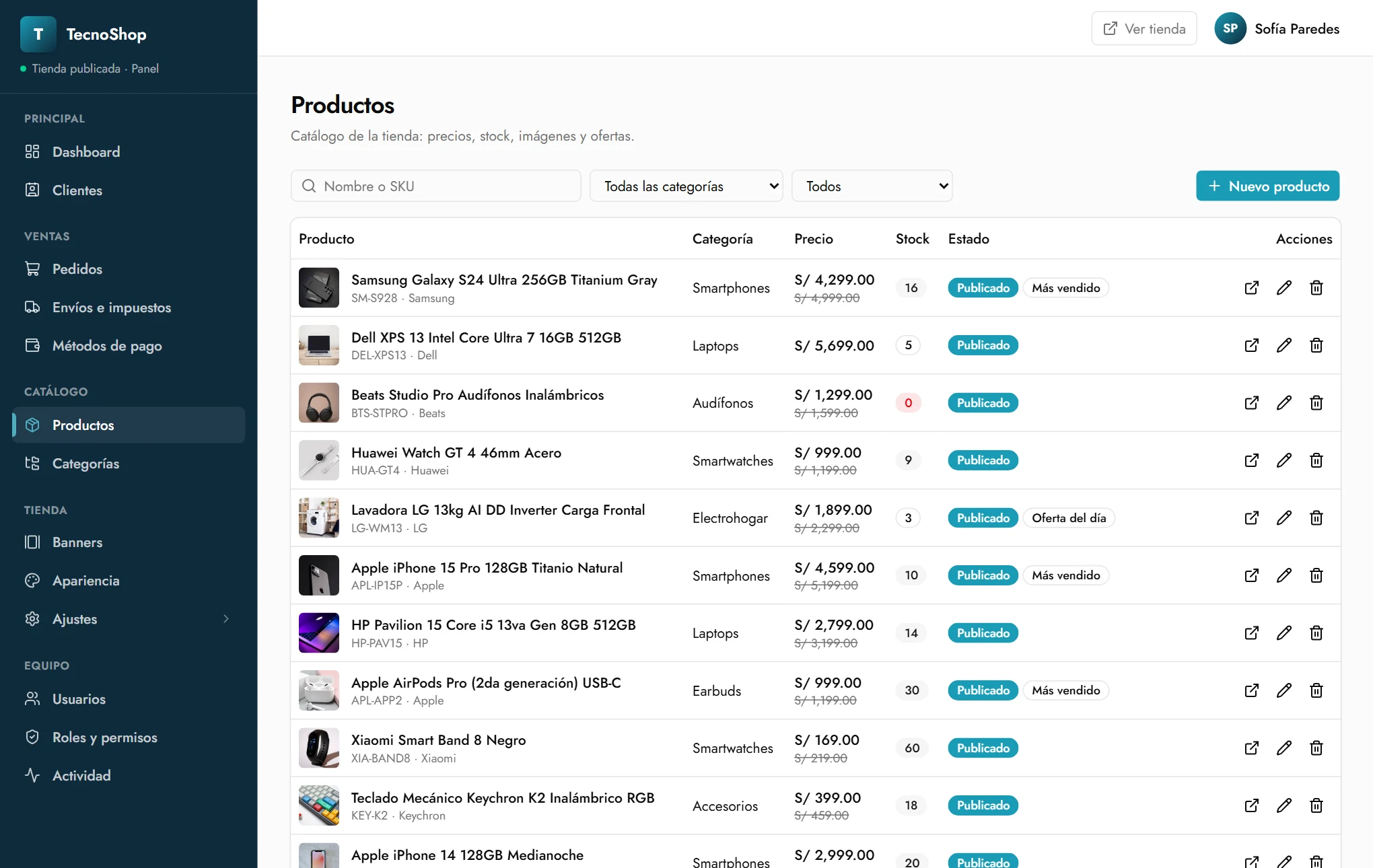This screenshot has width=1373, height=868.
Task: Delete the Lavadora LG 13kg product
Action: (1316, 518)
